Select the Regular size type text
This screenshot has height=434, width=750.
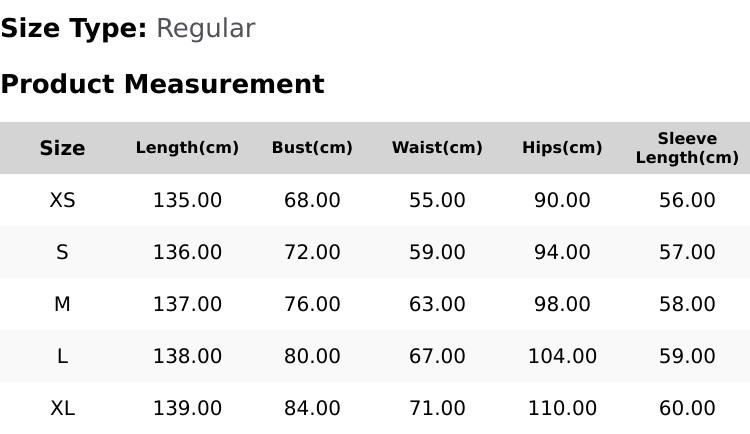point(206,29)
